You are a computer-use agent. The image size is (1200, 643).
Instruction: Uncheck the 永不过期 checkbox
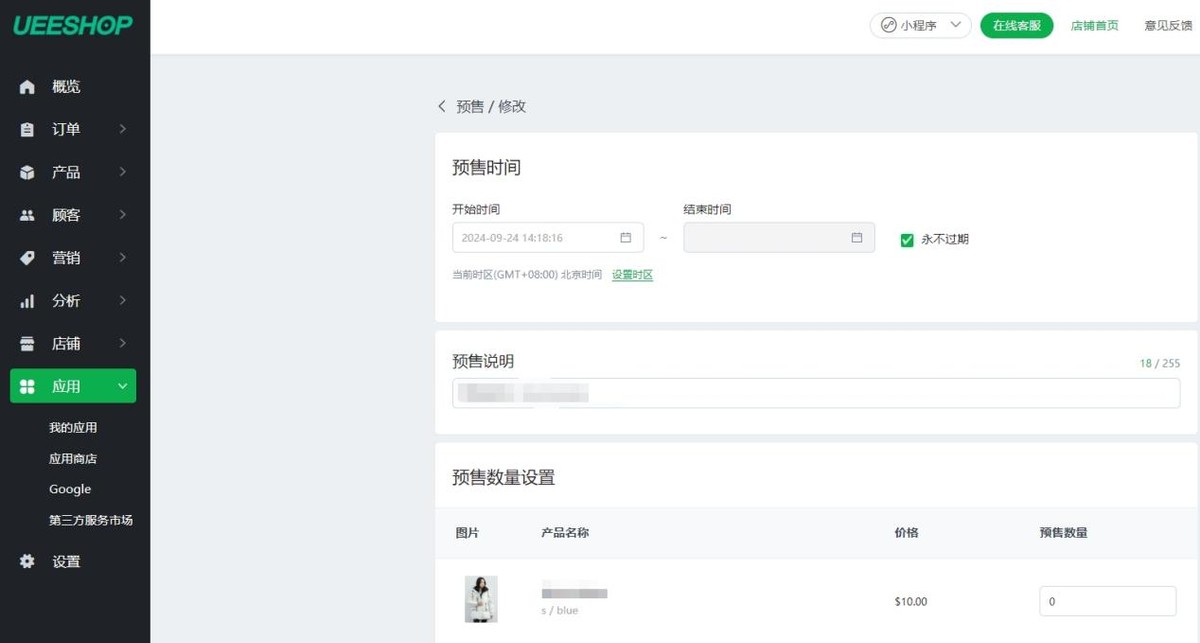coord(907,240)
